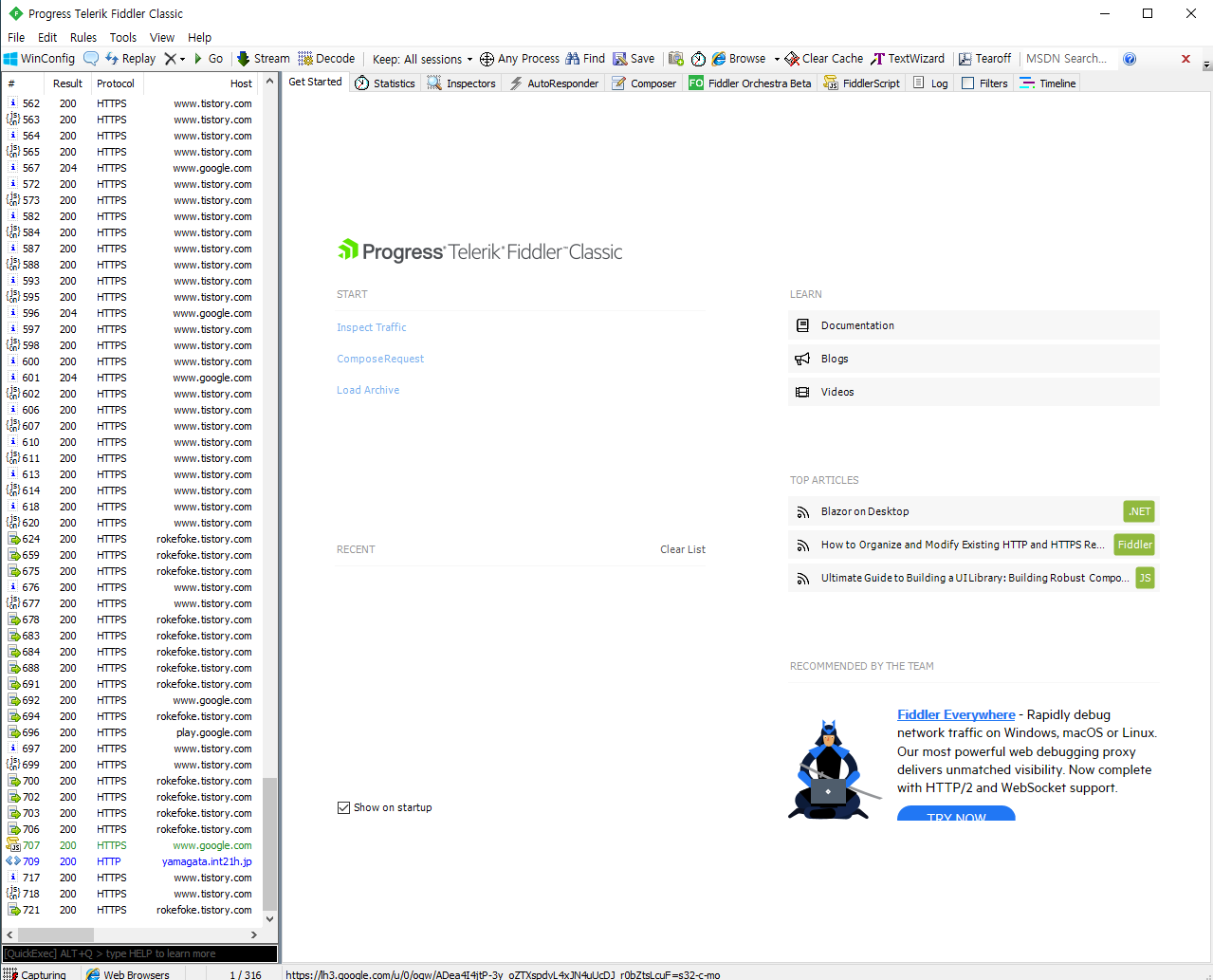This screenshot has width=1213, height=980.
Task: Open the blue help icon
Action: pyautogui.click(x=1130, y=59)
